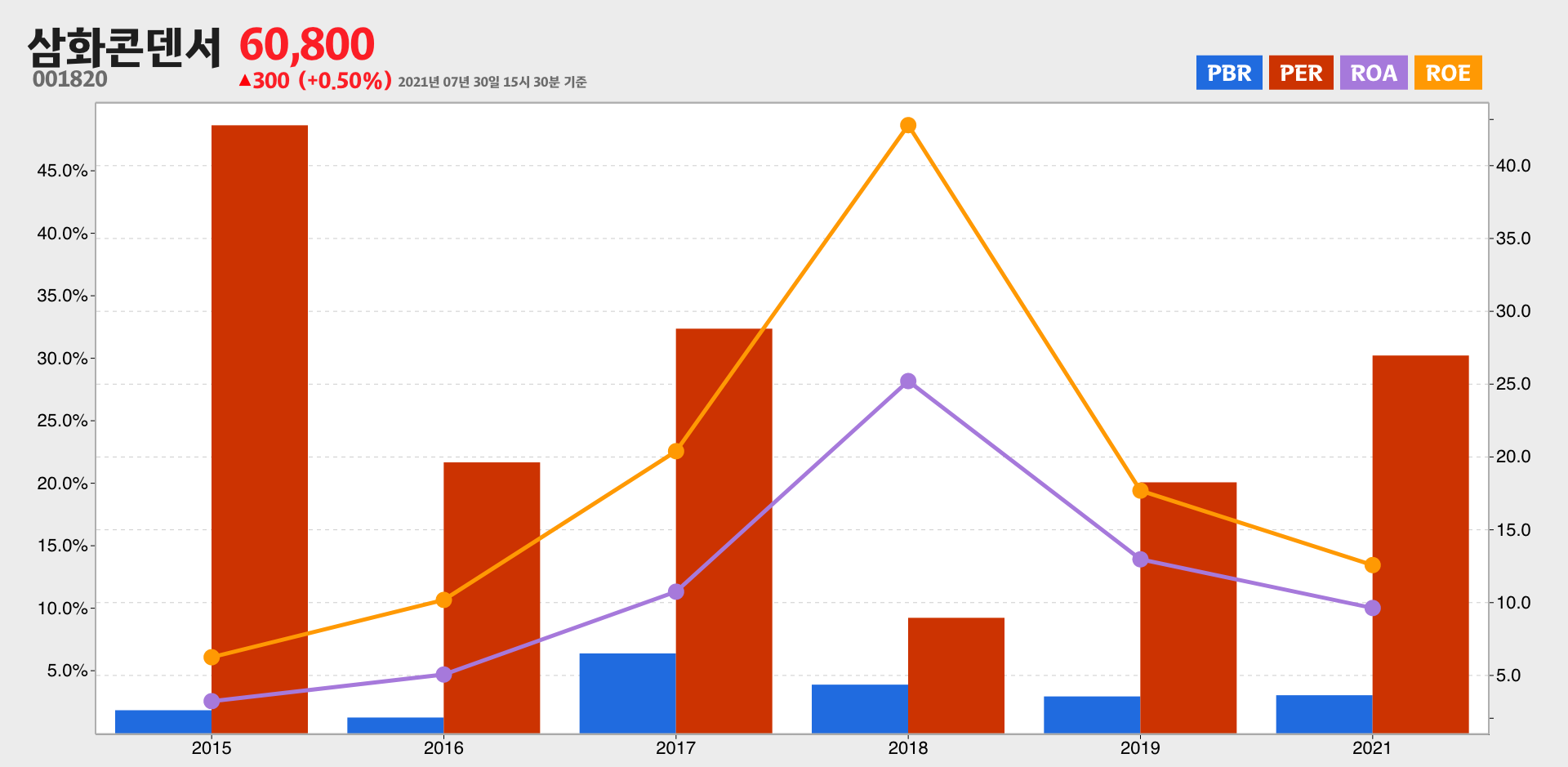Viewport: 1568px width, 767px height.
Task: Click the 2016 red PER bar
Action: tap(492, 598)
